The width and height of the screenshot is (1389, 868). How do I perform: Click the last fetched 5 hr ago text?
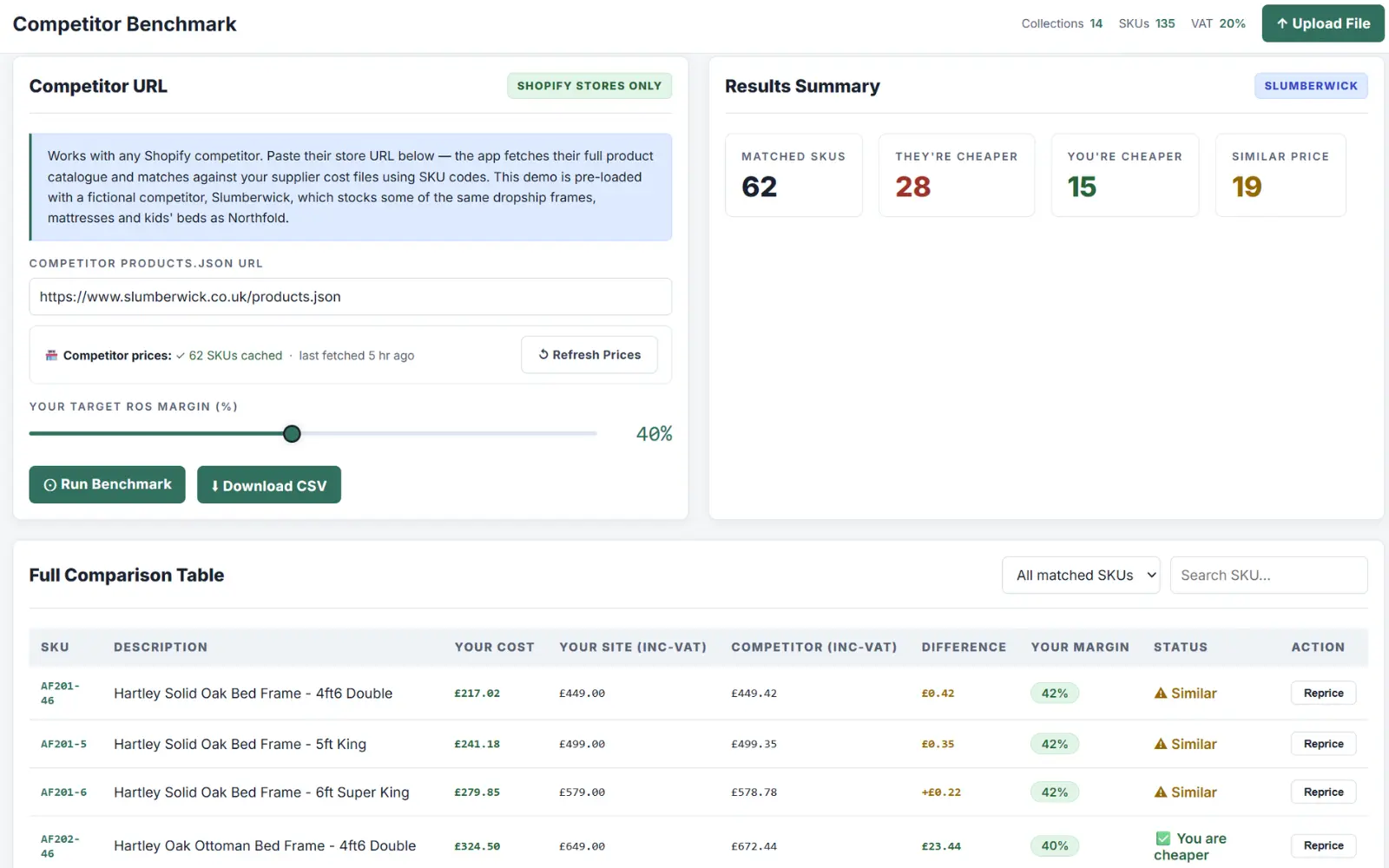[356, 355]
